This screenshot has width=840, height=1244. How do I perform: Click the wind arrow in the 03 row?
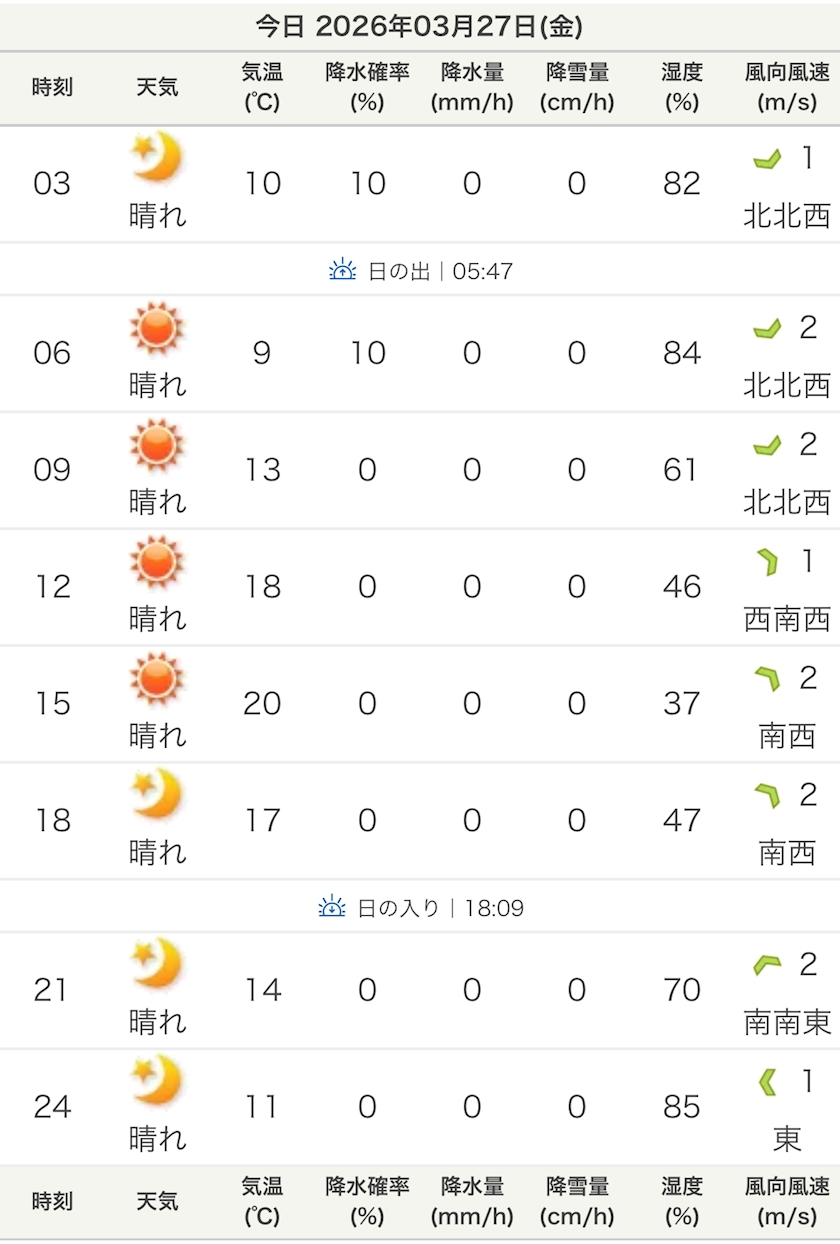[767, 159]
